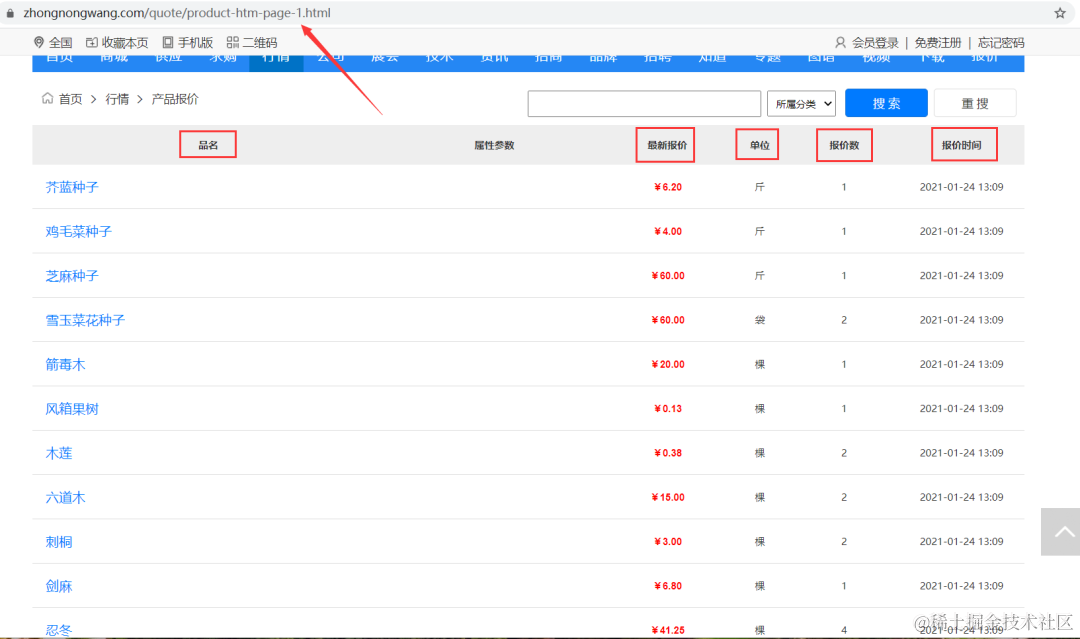This screenshot has width=1080, height=639.
Task: Click the 斤 unit in 芝麻种子 row
Action: pyautogui.click(x=760, y=275)
